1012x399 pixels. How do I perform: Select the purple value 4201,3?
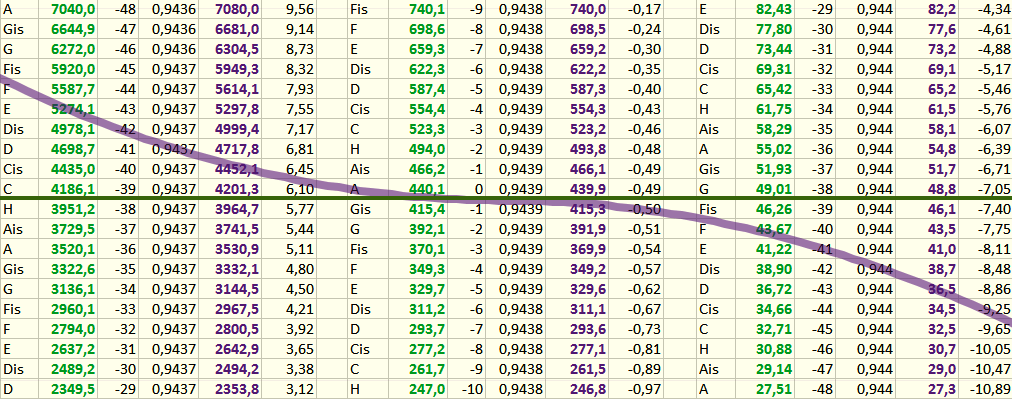click(x=238, y=188)
